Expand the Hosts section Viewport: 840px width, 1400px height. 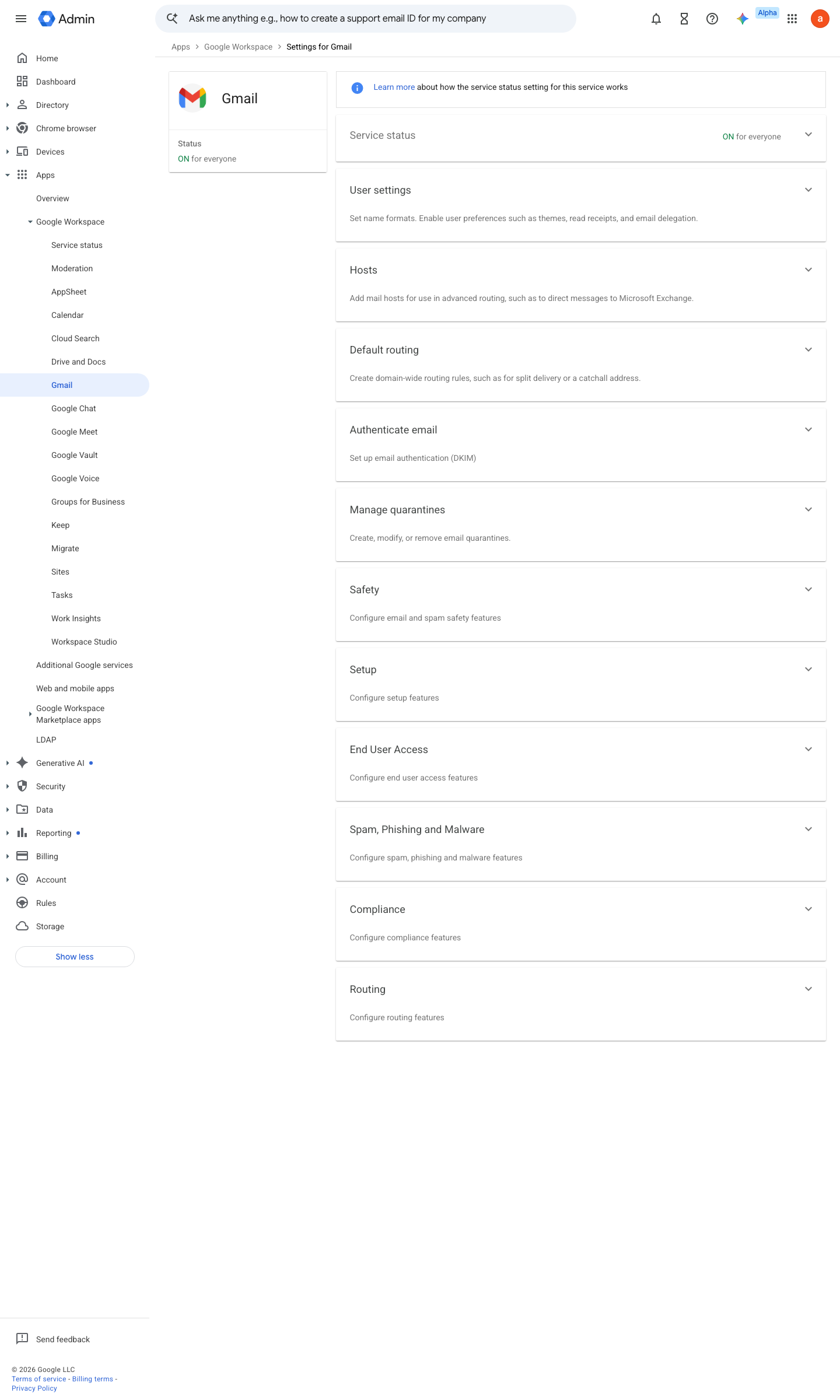pos(808,270)
